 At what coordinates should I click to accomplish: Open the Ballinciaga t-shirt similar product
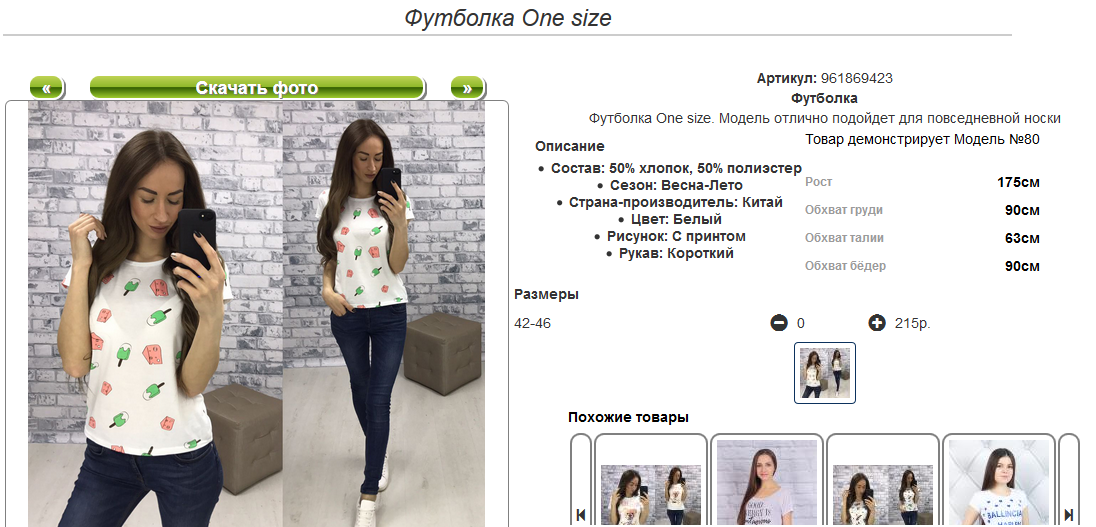click(999, 480)
